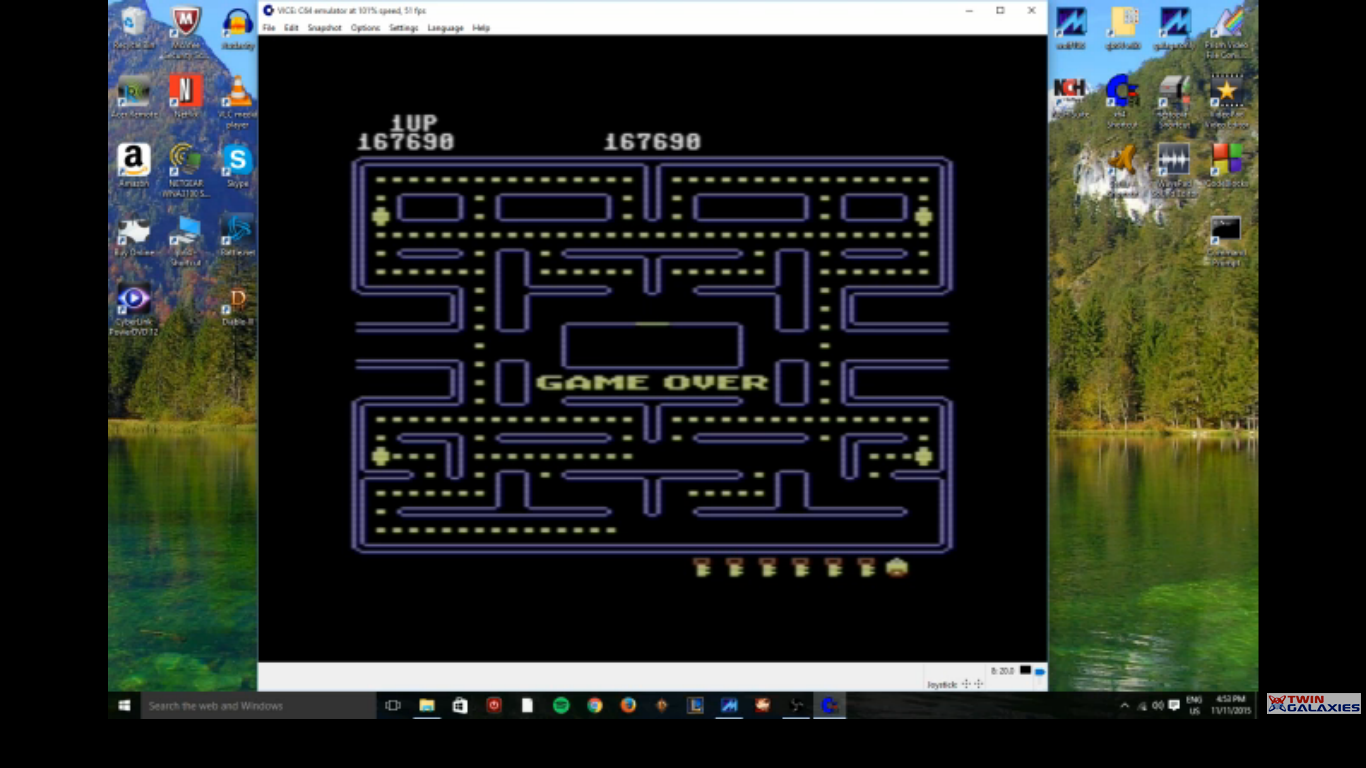Open the Acer Remote desktop shortcut

(134, 96)
